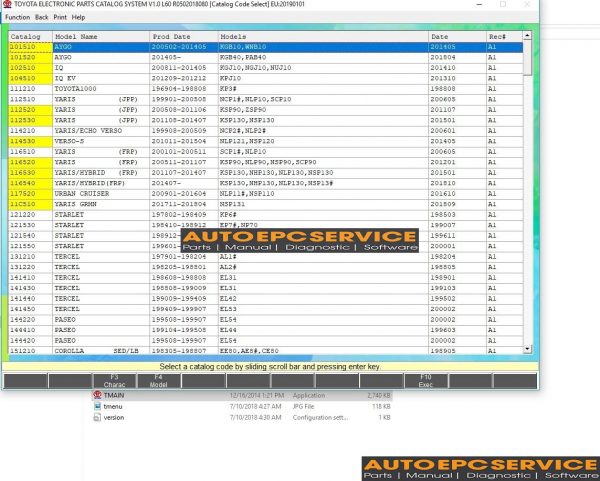Select the VERSO-S model name

[x=69, y=141]
